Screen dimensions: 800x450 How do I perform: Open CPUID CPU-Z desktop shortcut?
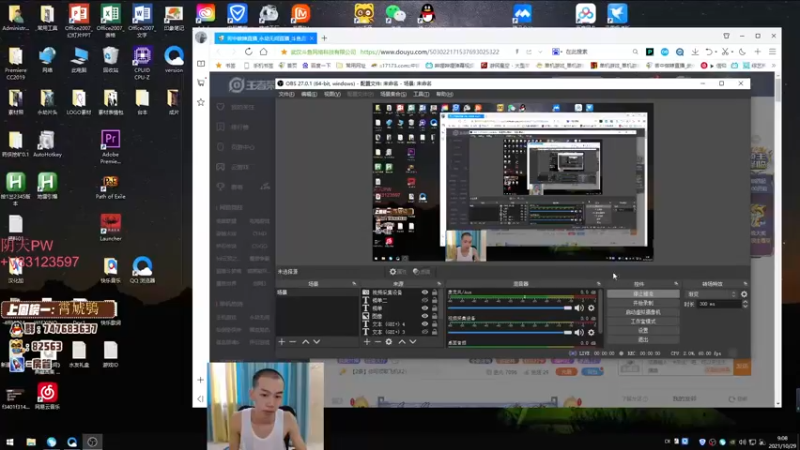142,63
